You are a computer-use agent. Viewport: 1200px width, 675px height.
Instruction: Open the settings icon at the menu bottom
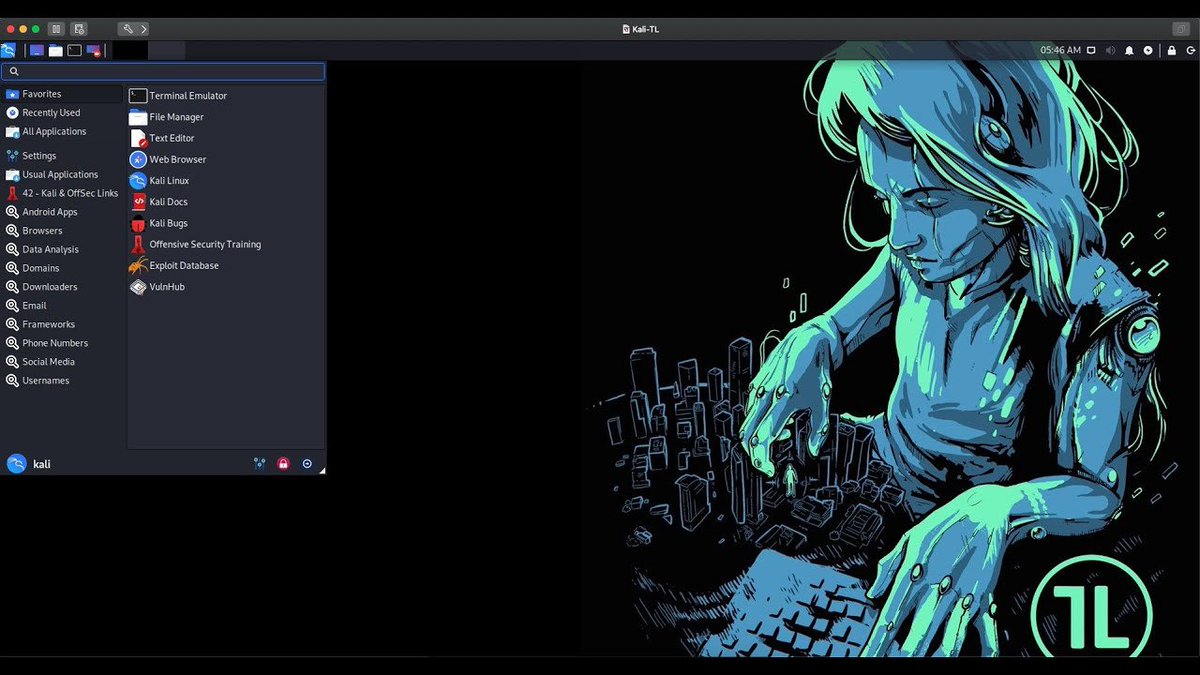[x=259, y=464]
